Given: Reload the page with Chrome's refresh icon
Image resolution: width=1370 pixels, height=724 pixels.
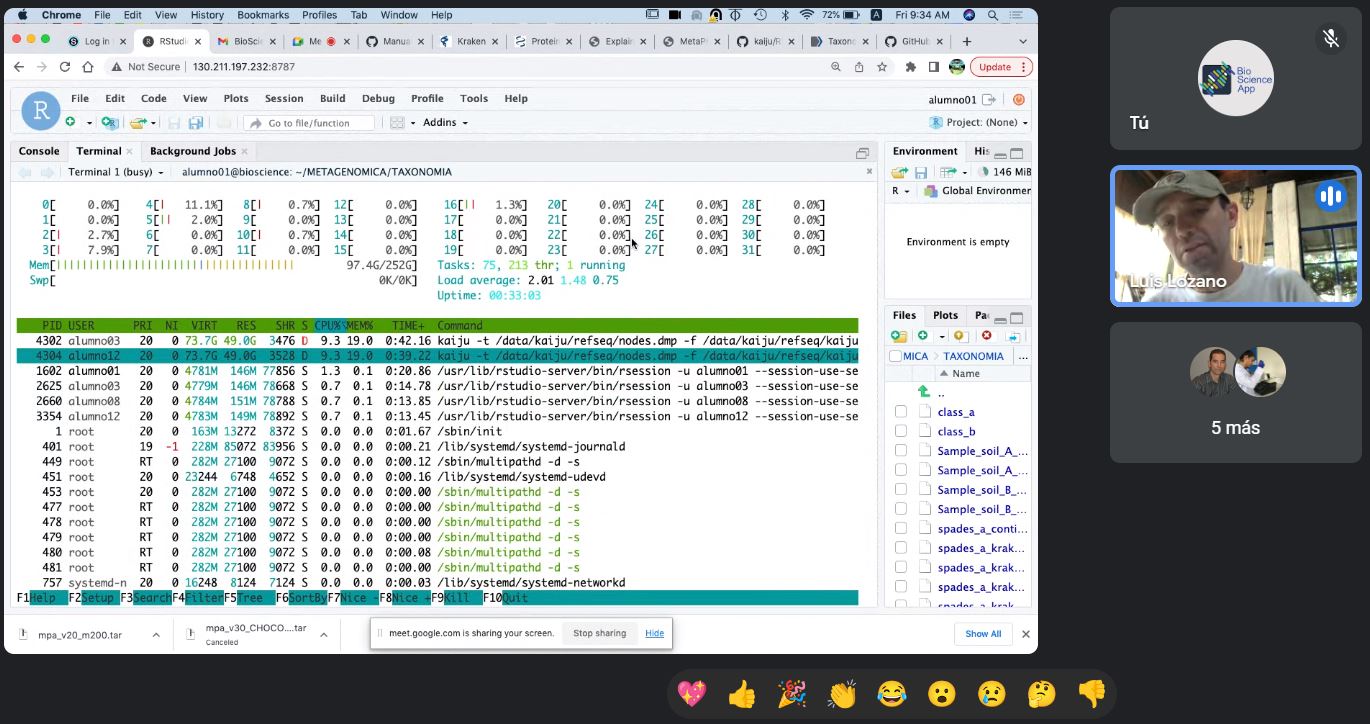Looking at the screenshot, I should 65,67.
